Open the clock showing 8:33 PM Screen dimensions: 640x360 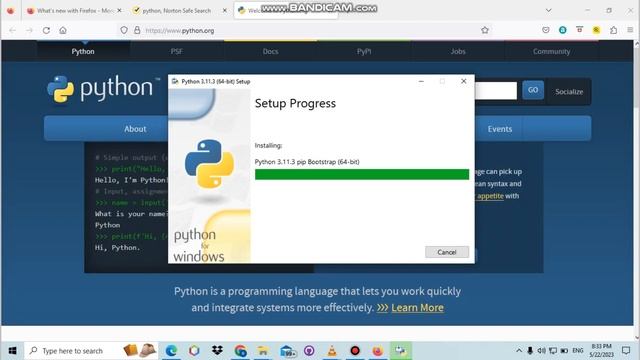point(602,351)
